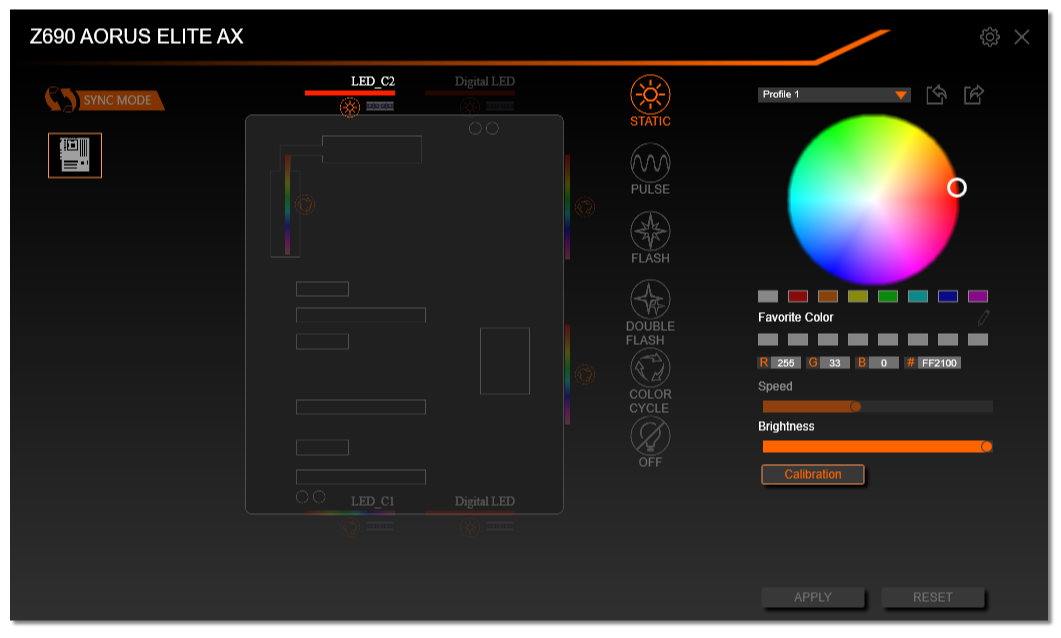Choose the purple preset color swatch

tap(978, 296)
